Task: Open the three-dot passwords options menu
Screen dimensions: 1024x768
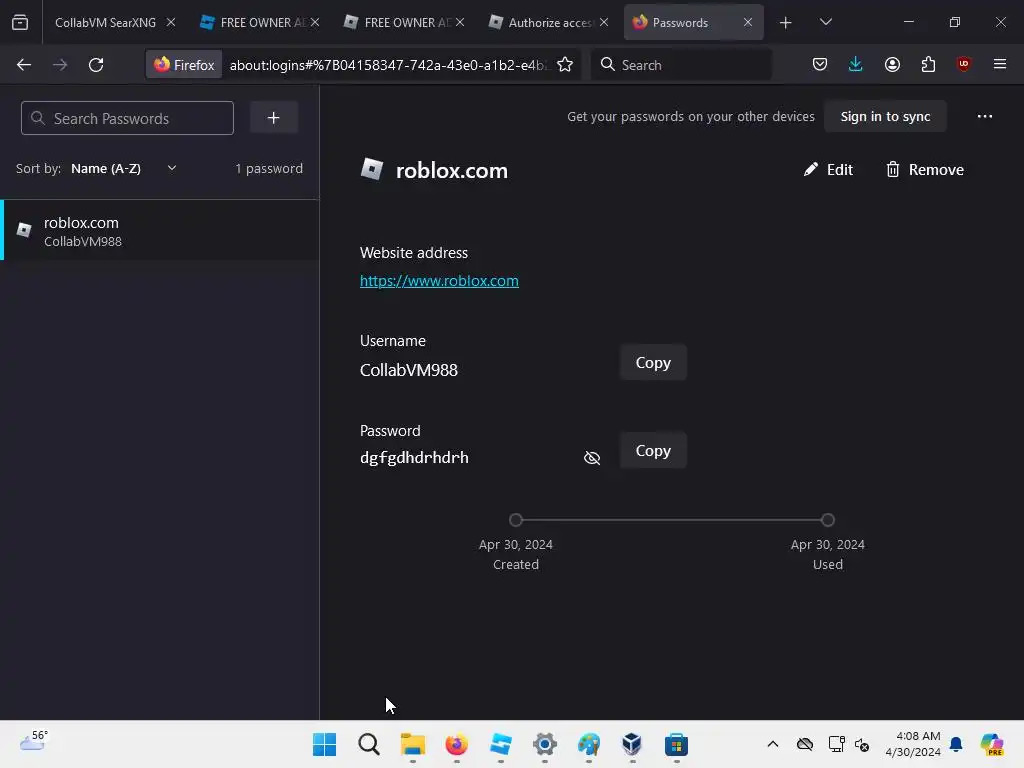Action: tap(985, 116)
